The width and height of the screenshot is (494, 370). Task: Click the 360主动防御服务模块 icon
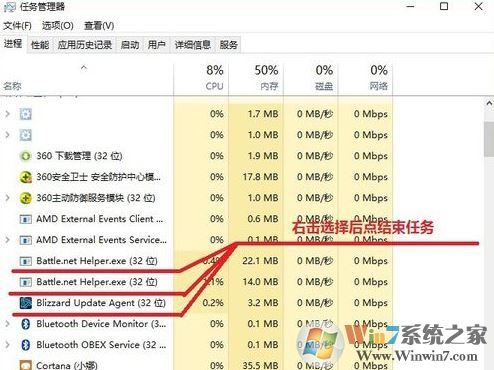tap(26, 198)
